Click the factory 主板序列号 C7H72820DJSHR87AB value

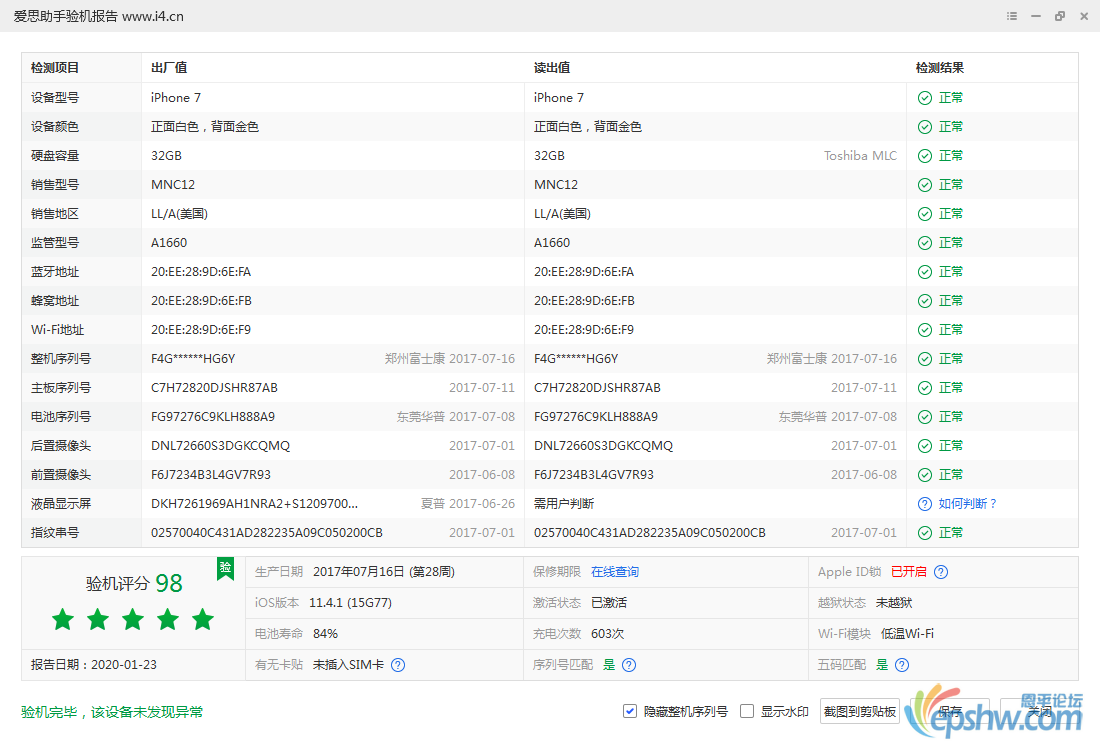coord(214,388)
